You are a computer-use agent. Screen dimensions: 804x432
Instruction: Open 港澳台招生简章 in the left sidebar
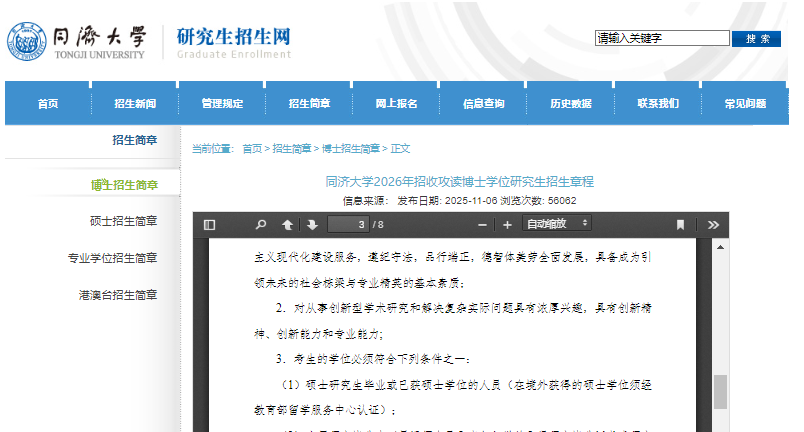click(118, 295)
